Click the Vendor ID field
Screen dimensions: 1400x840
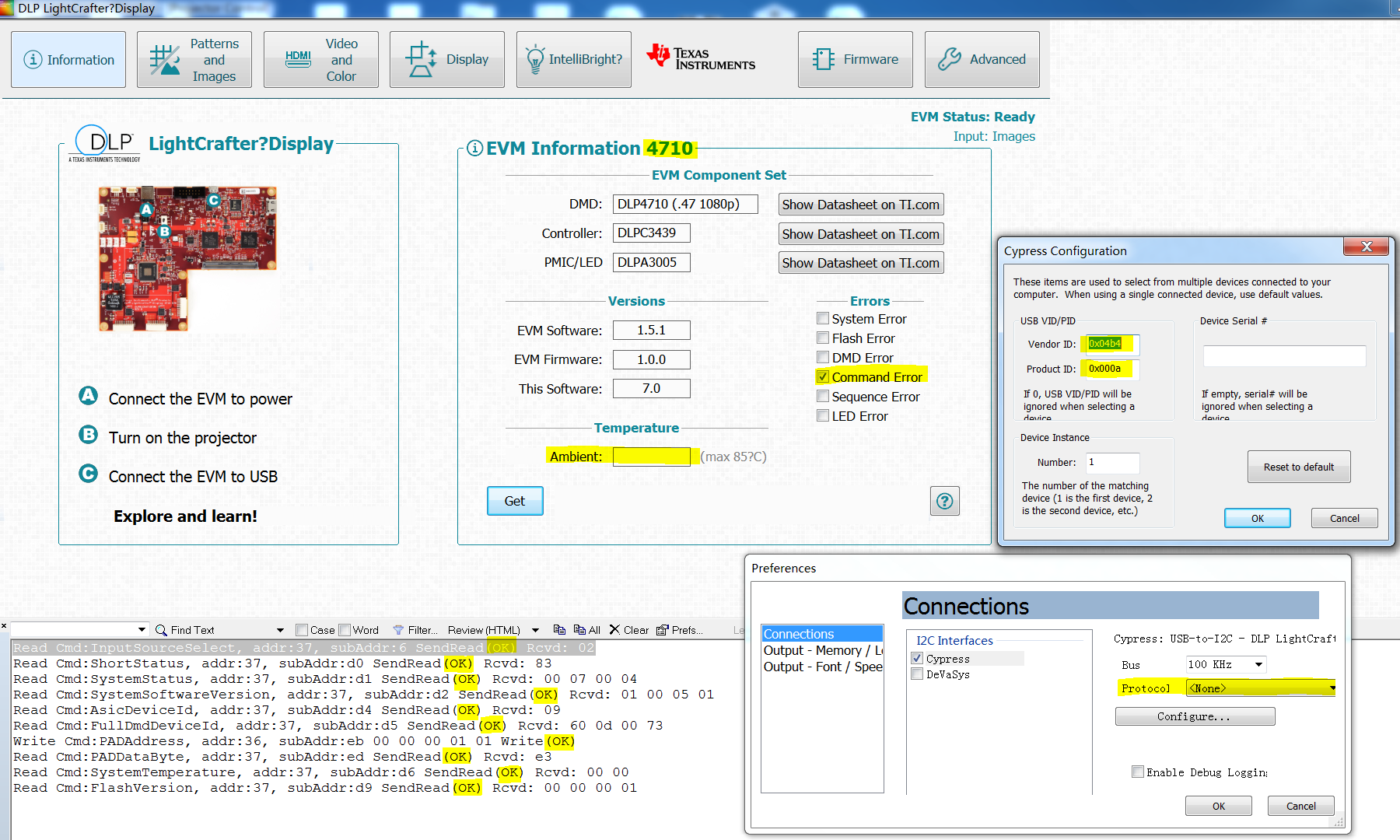click(x=1112, y=344)
